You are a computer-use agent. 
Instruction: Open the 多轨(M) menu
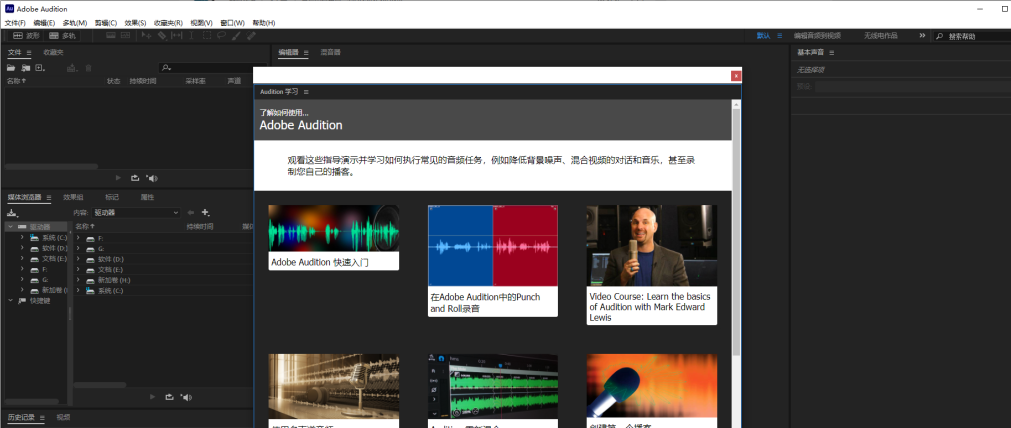pyautogui.click(x=75, y=23)
